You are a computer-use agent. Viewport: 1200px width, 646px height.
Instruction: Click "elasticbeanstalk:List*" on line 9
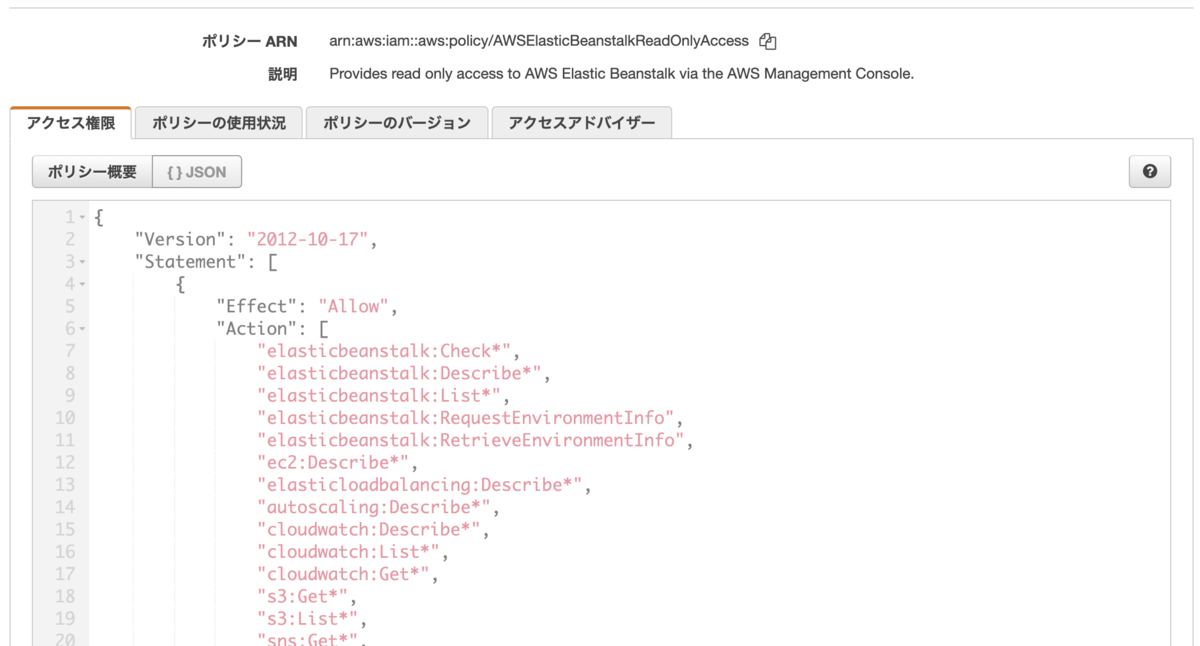coord(380,395)
